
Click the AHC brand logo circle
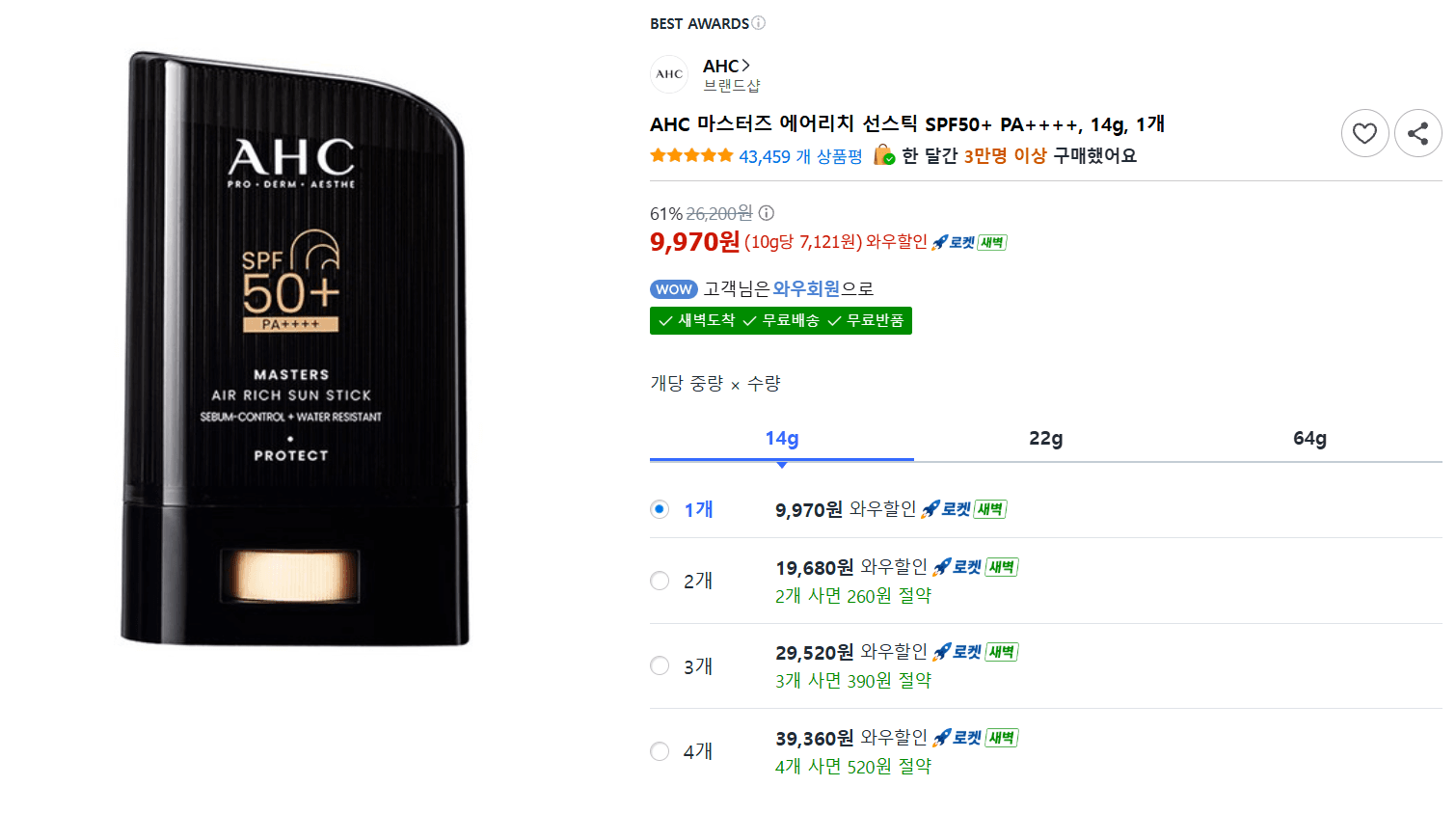669,74
